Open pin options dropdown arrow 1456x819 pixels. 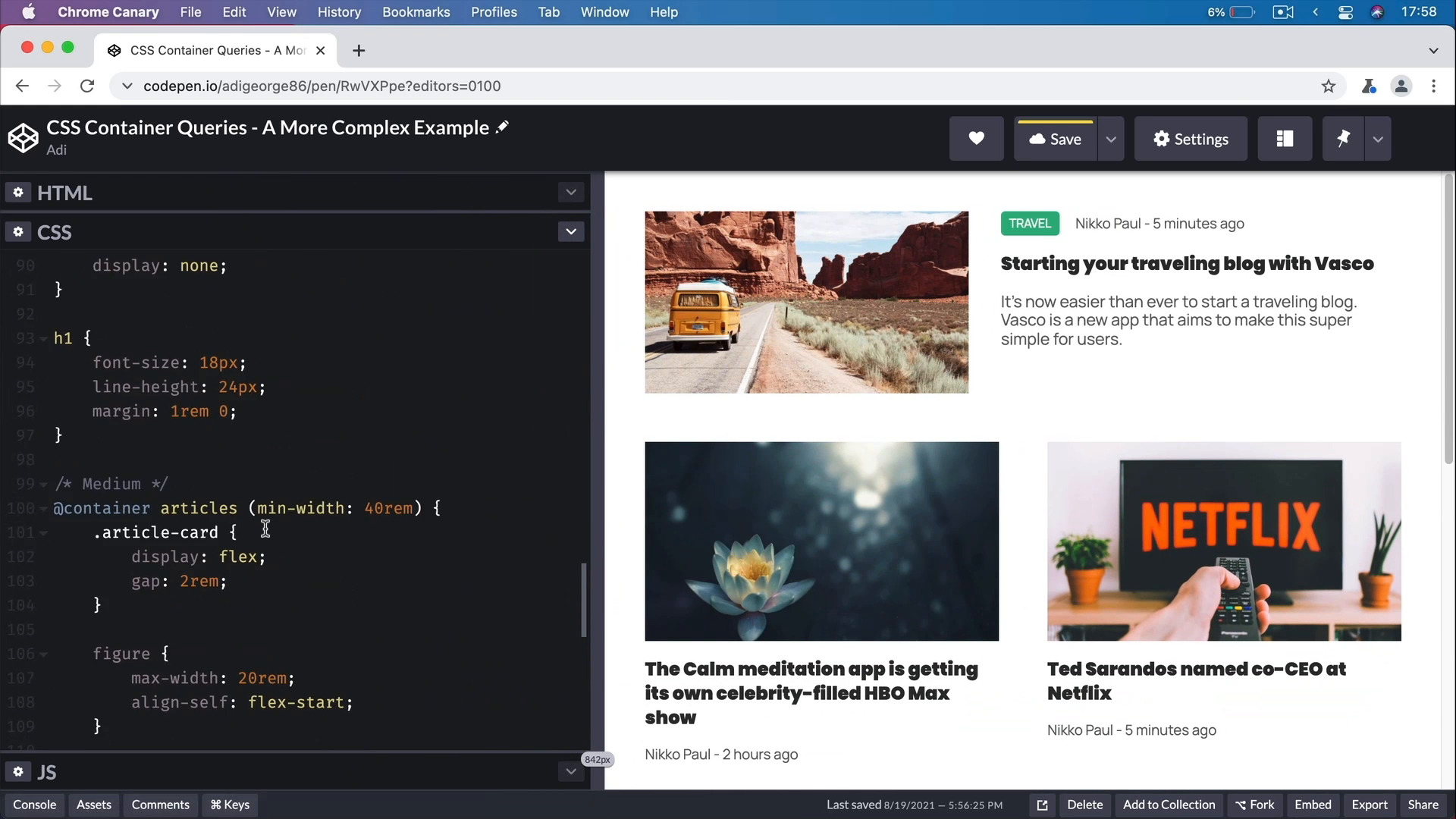tap(1378, 139)
